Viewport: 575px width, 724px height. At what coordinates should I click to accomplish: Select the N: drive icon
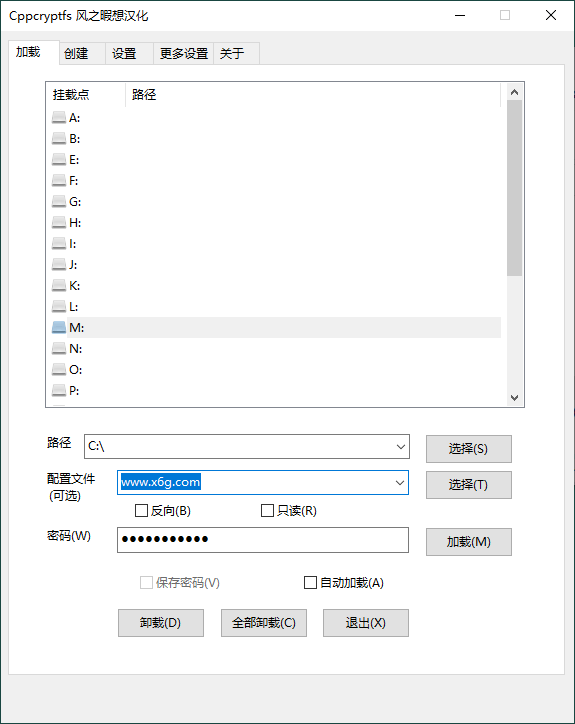click(x=59, y=349)
